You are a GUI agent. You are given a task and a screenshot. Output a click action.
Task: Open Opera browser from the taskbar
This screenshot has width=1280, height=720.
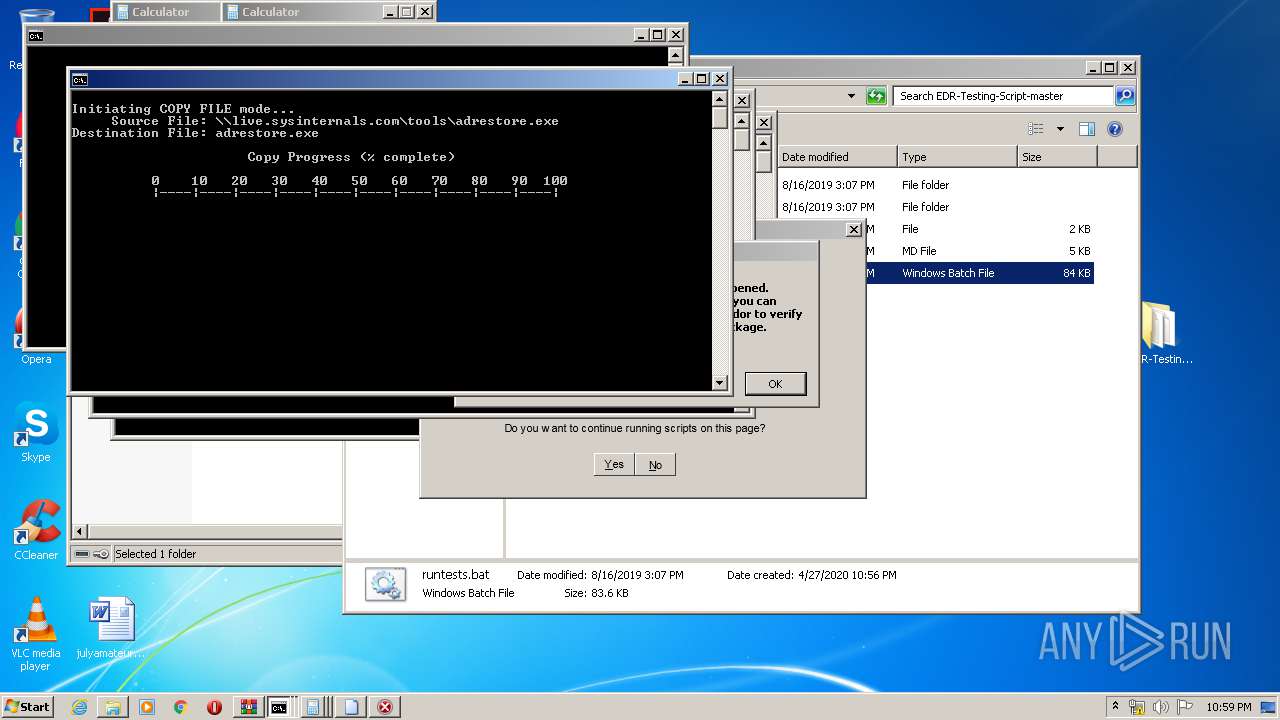pos(214,707)
